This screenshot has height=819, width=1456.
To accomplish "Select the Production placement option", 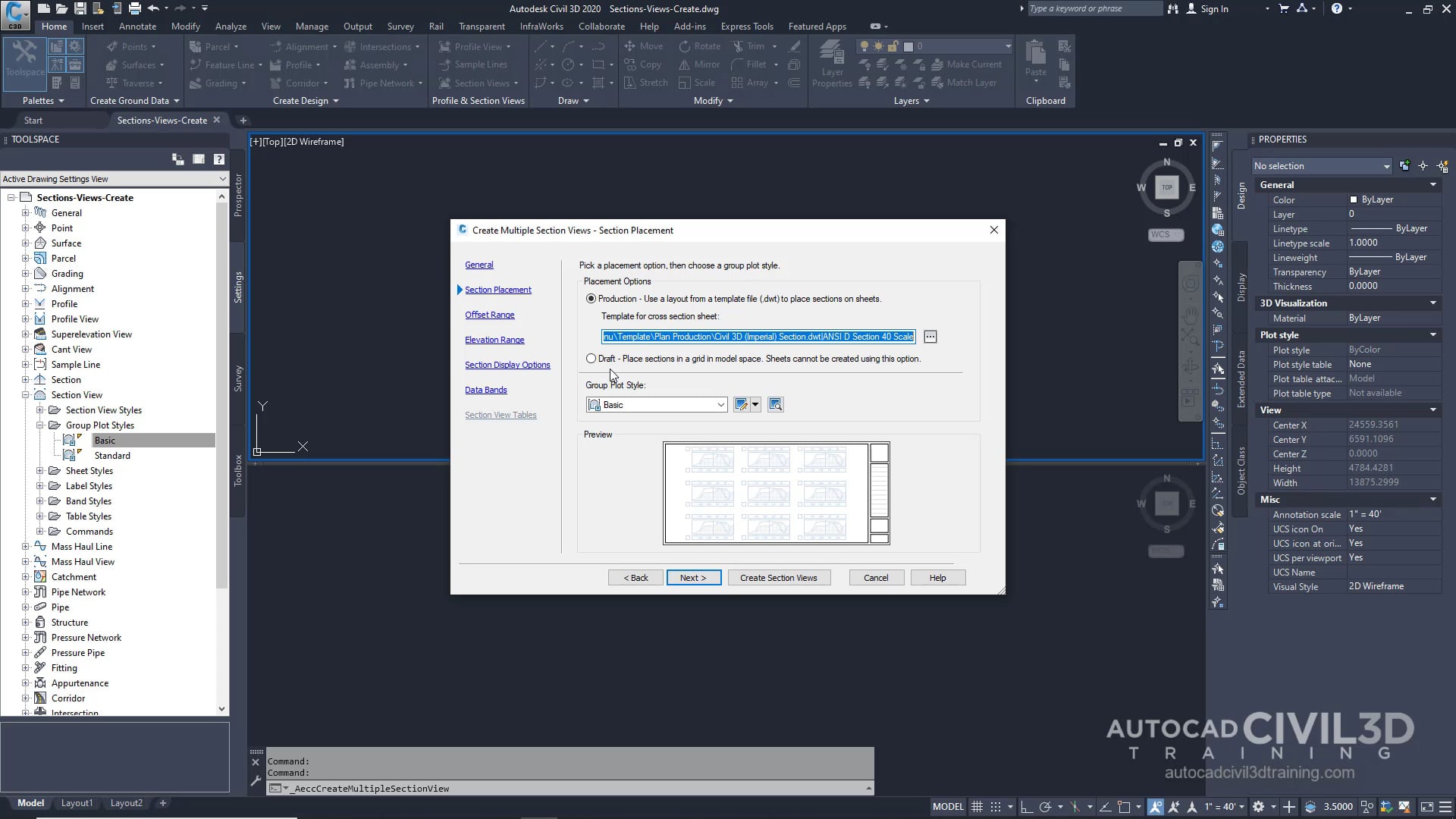I will [591, 298].
